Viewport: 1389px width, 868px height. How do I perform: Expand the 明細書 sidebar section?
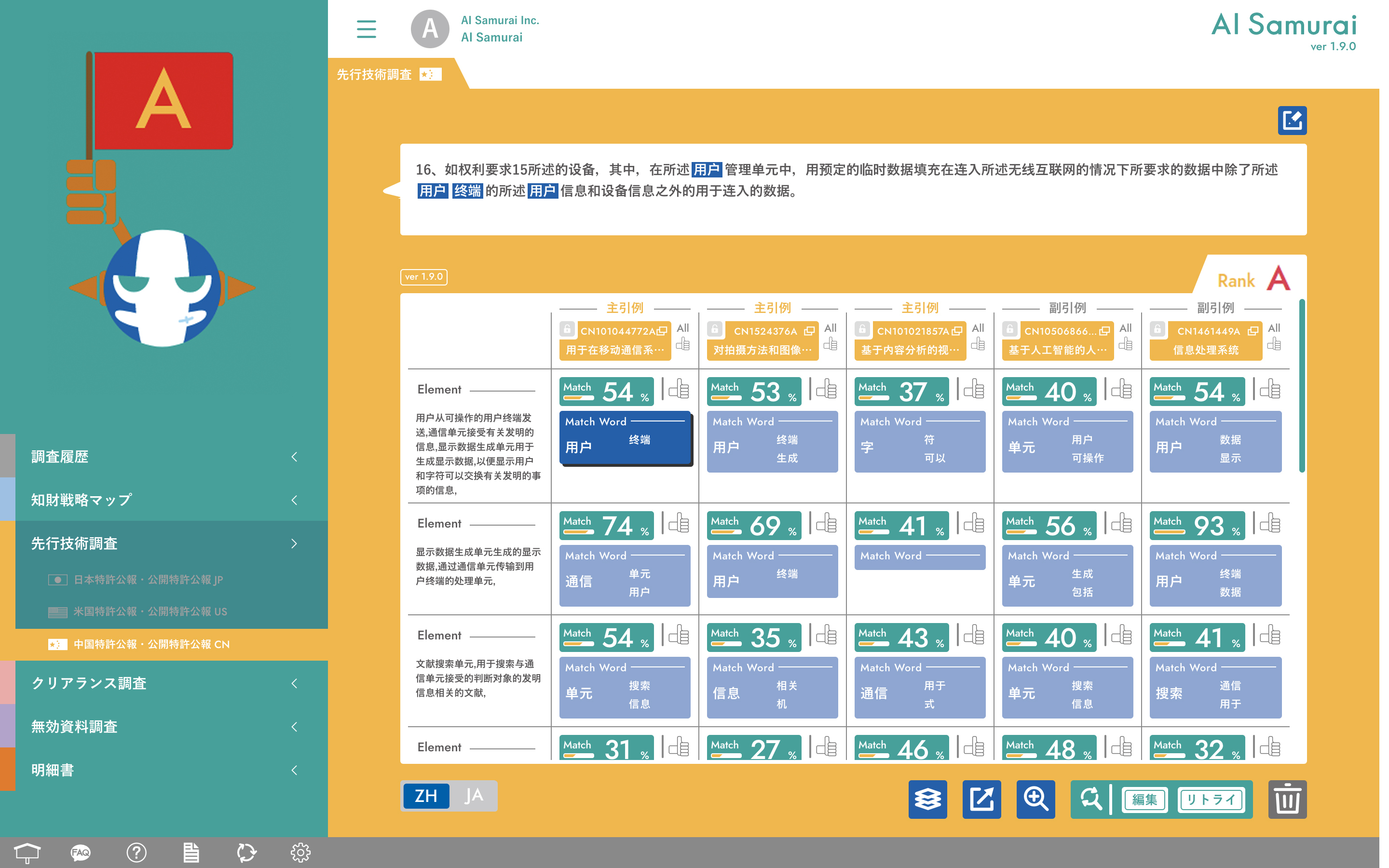pos(172,770)
